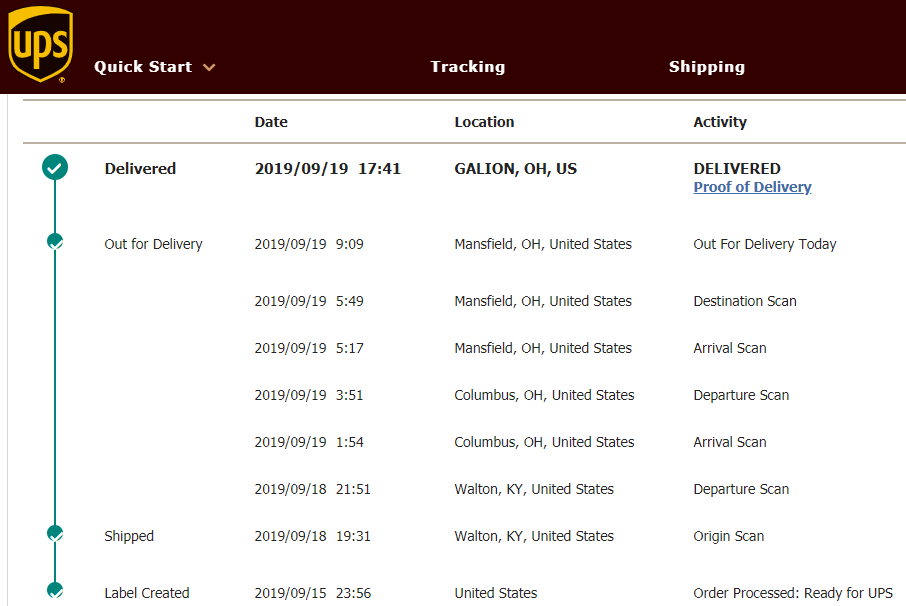Open the Proof of Delivery link
The height and width of the screenshot is (606, 906).
point(752,187)
